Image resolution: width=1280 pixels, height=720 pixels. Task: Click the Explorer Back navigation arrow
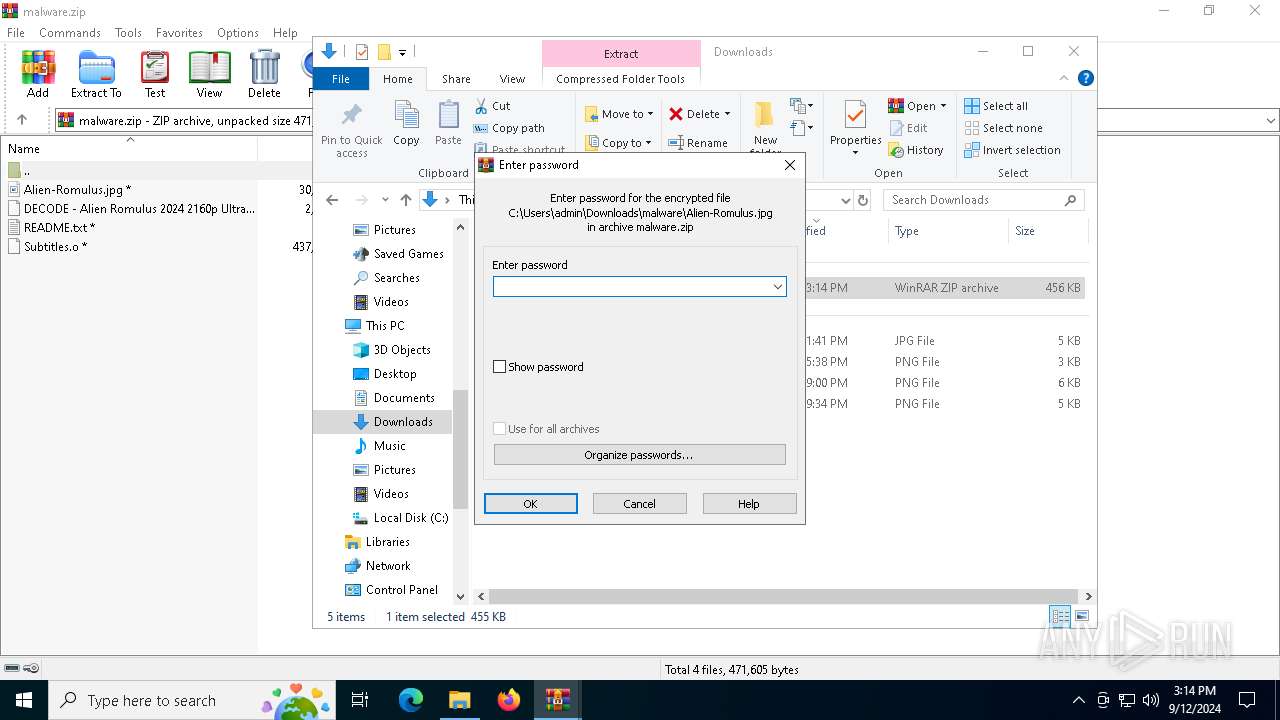(332, 200)
